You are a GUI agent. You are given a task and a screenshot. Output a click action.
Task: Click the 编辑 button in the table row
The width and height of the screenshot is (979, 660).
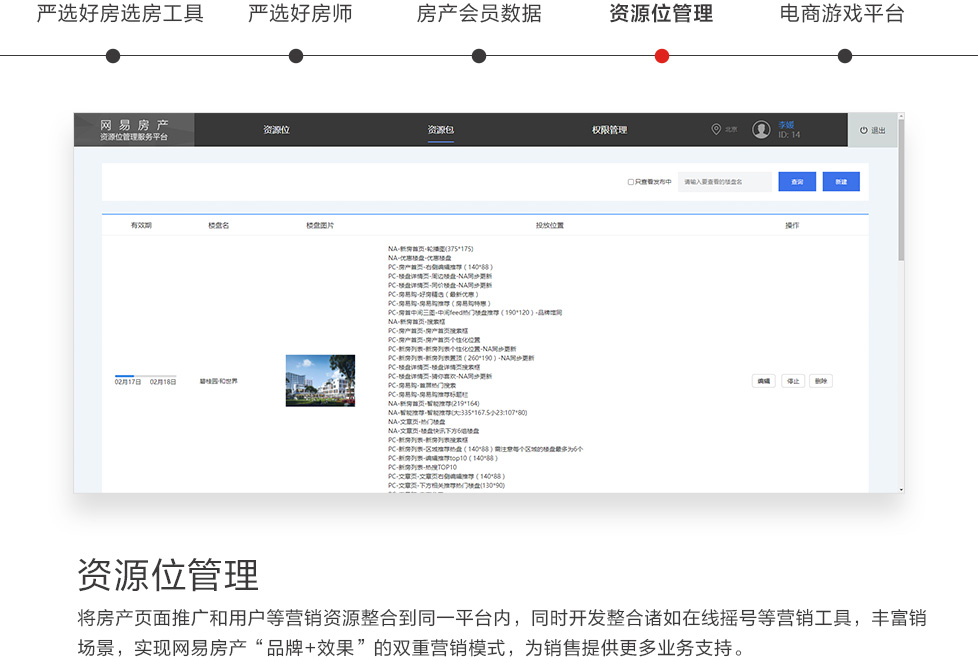point(764,381)
